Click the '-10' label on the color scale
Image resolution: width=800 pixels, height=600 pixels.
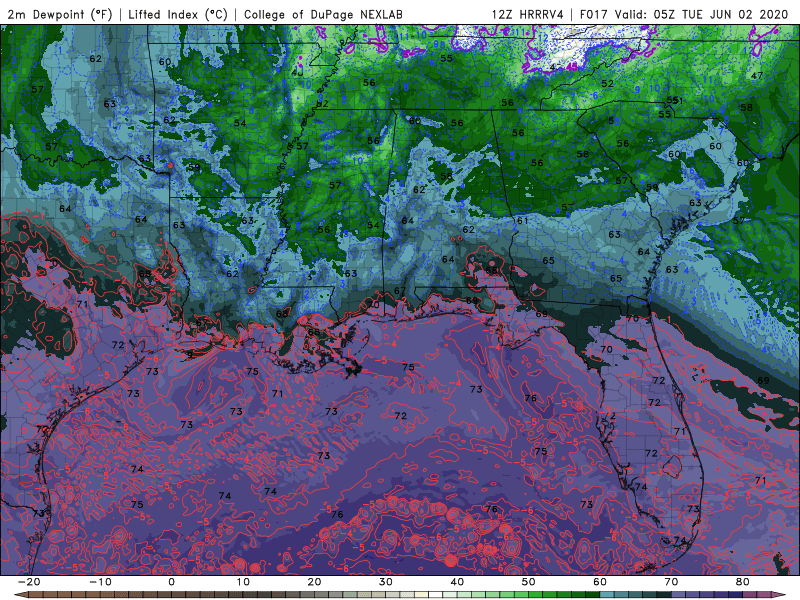[x=100, y=582]
